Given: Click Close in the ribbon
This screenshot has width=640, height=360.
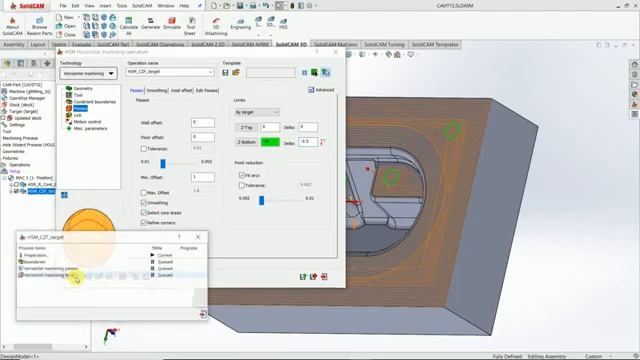Looking at the screenshot, I should [66, 35].
